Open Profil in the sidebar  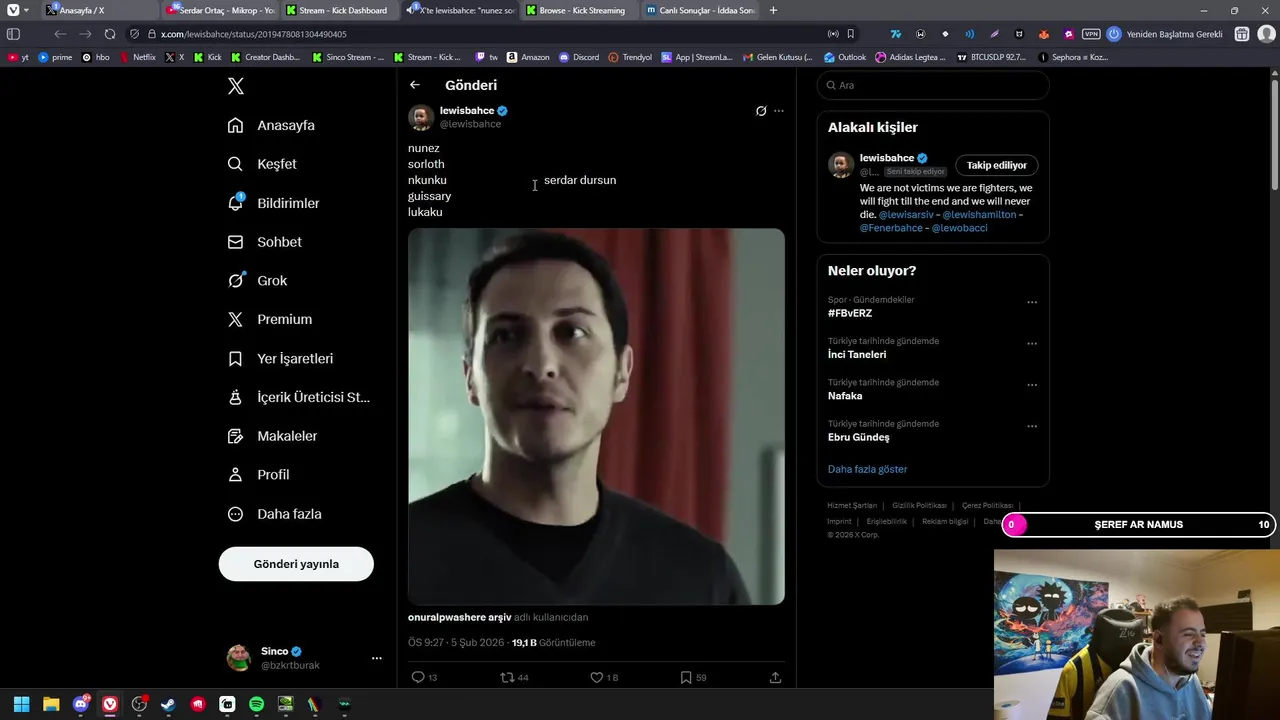pyautogui.click(x=258, y=475)
